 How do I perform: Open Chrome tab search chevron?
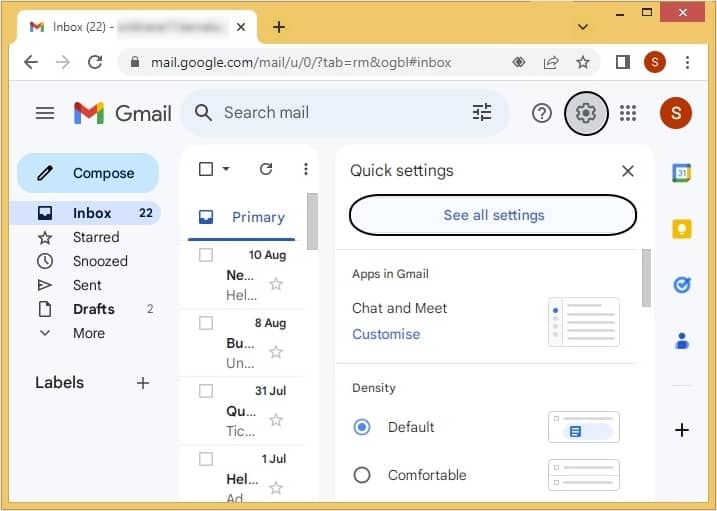point(583,27)
